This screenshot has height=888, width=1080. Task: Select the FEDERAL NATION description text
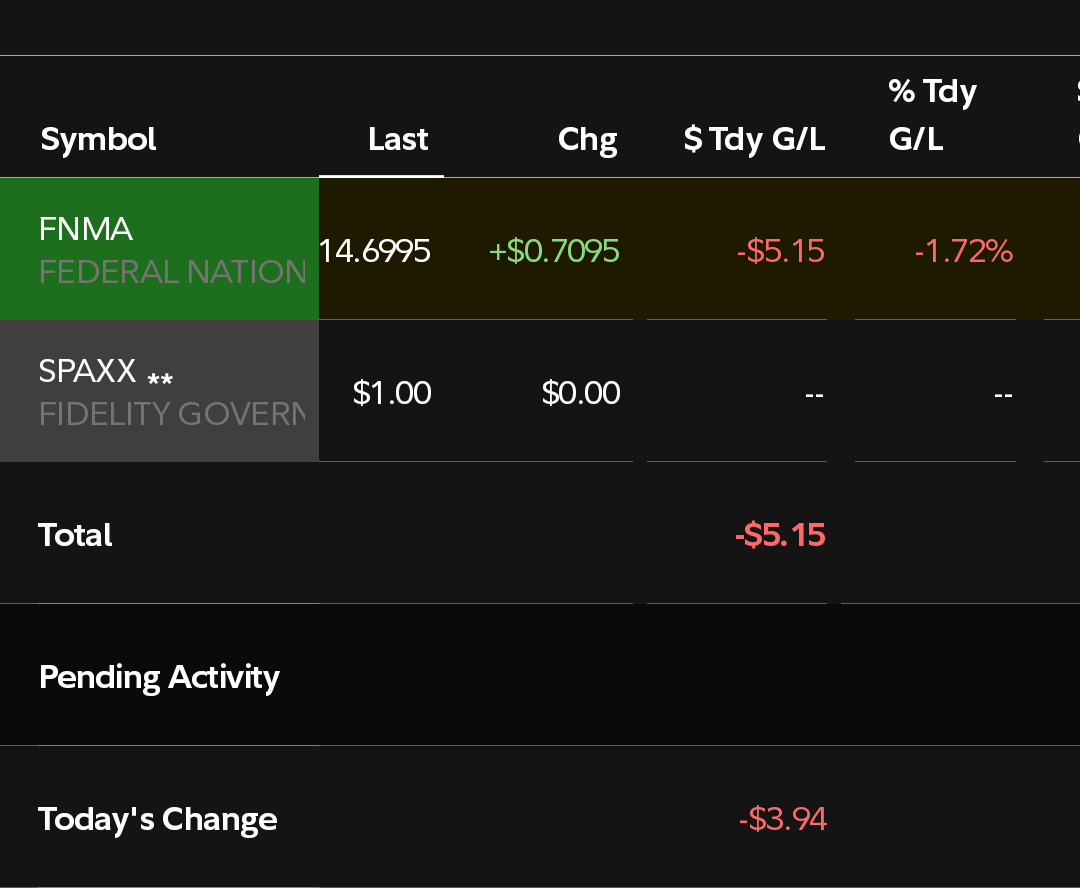coord(172,272)
